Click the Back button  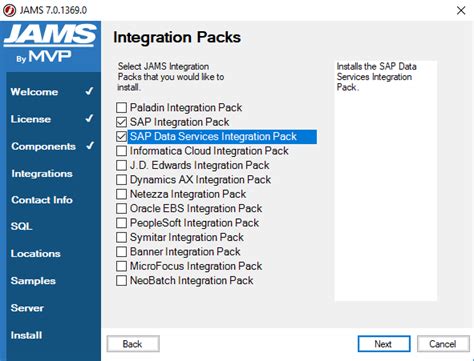tap(133, 344)
